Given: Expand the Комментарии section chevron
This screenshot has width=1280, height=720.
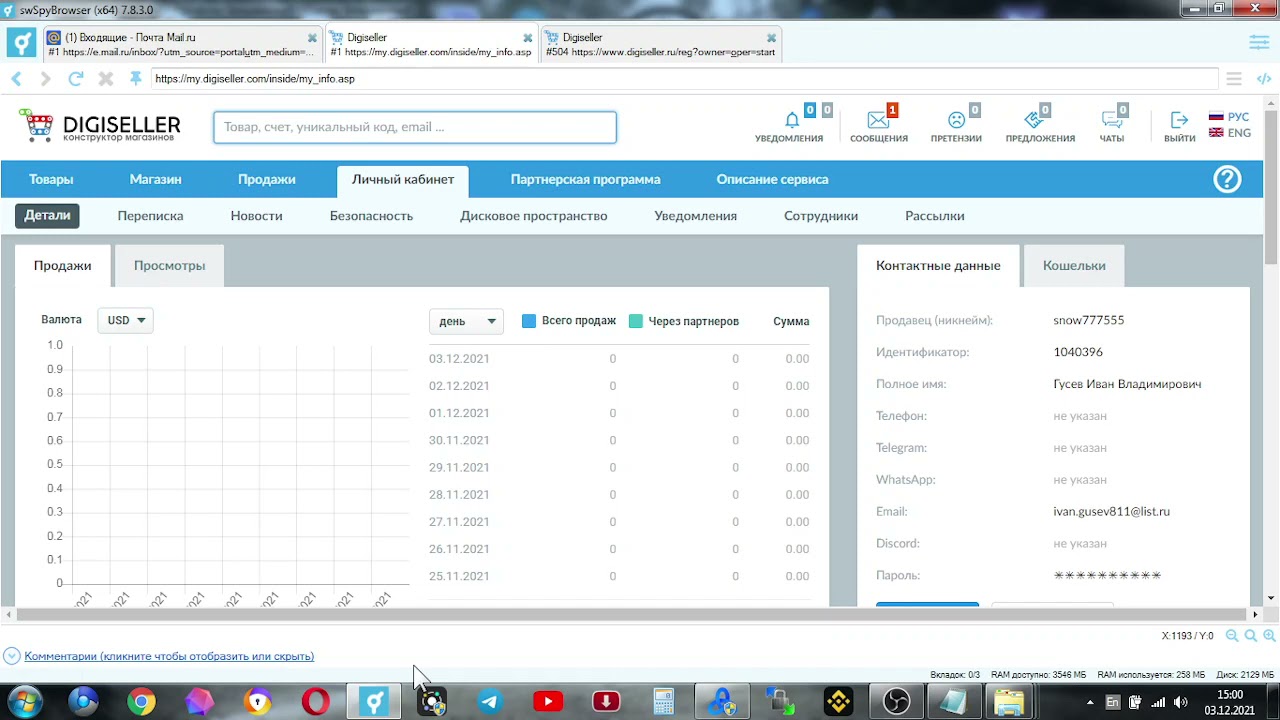Looking at the screenshot, I should click(x=12, y=656).
